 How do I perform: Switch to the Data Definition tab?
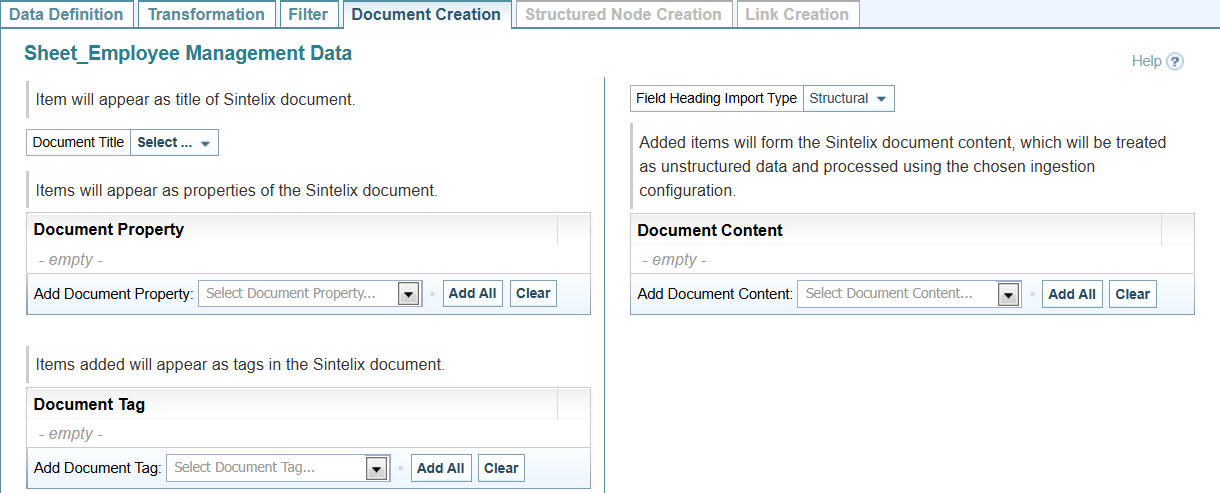pos(66,14)
